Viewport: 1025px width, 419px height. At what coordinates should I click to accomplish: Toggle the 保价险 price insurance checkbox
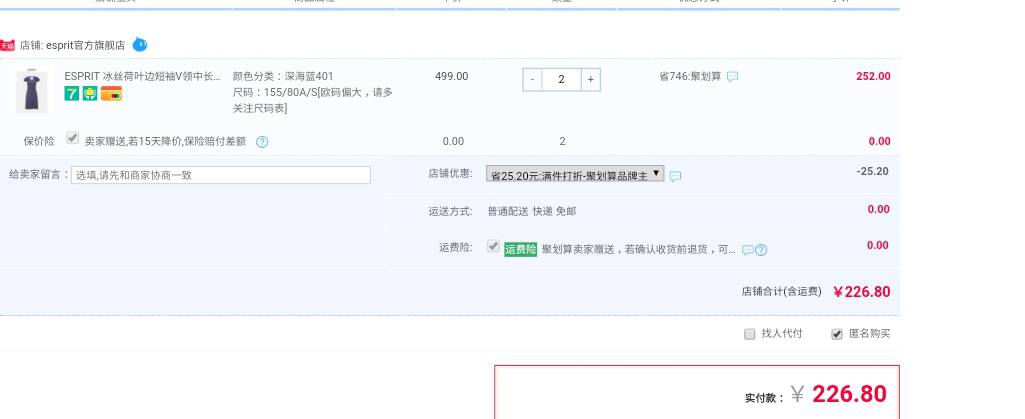[73, 139]
